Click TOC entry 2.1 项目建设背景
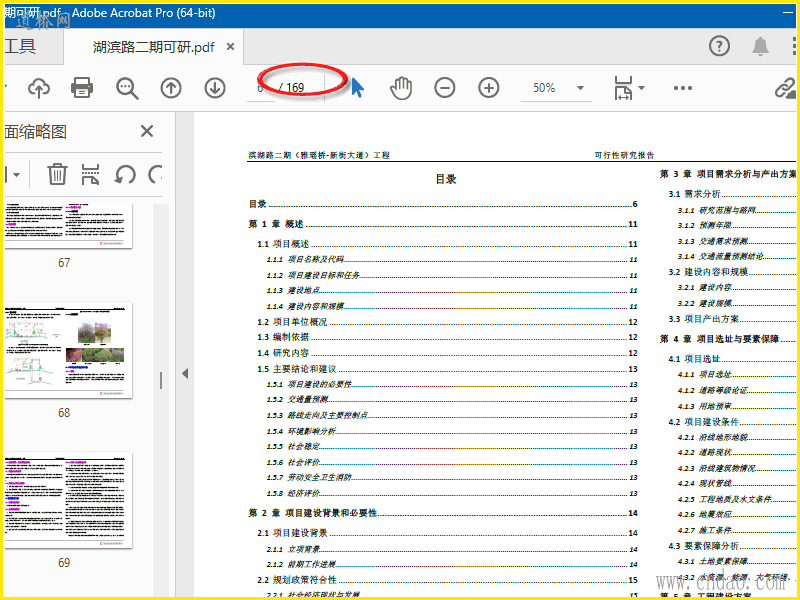The width and height of the screenshot is (800, 600). [447, 533]
